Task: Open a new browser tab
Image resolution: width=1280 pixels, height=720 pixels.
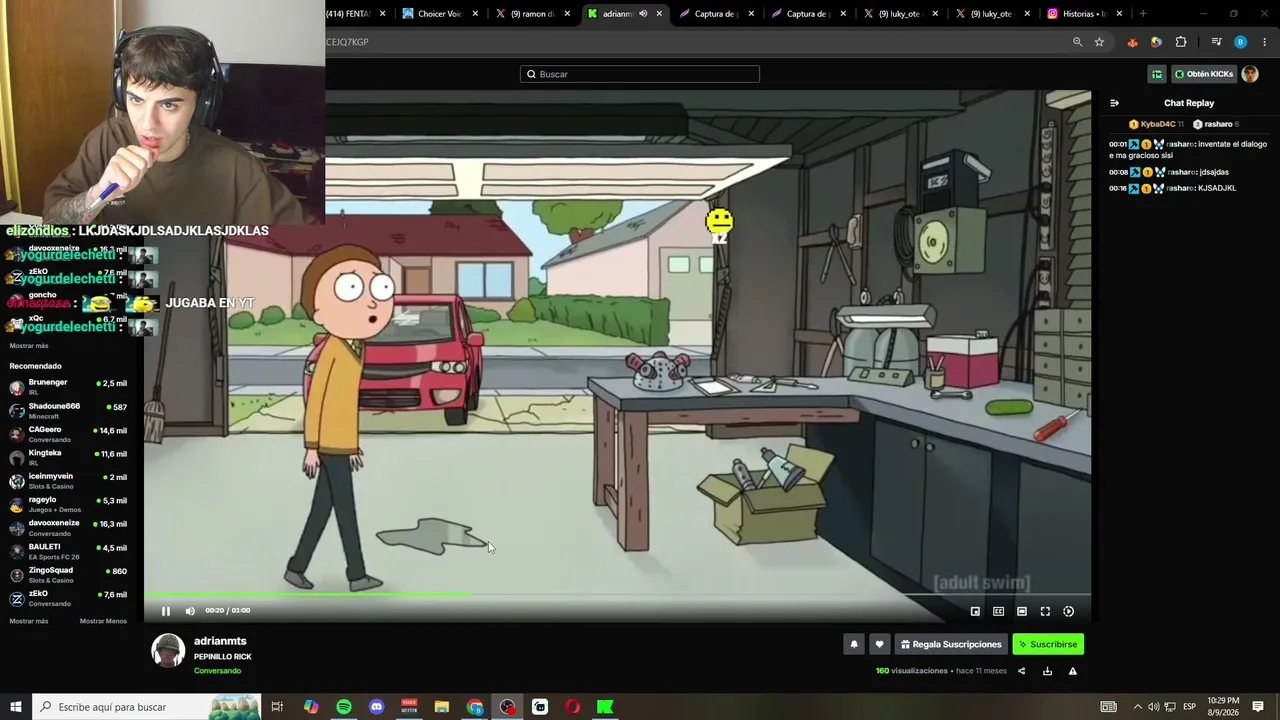Action: 1143,14
